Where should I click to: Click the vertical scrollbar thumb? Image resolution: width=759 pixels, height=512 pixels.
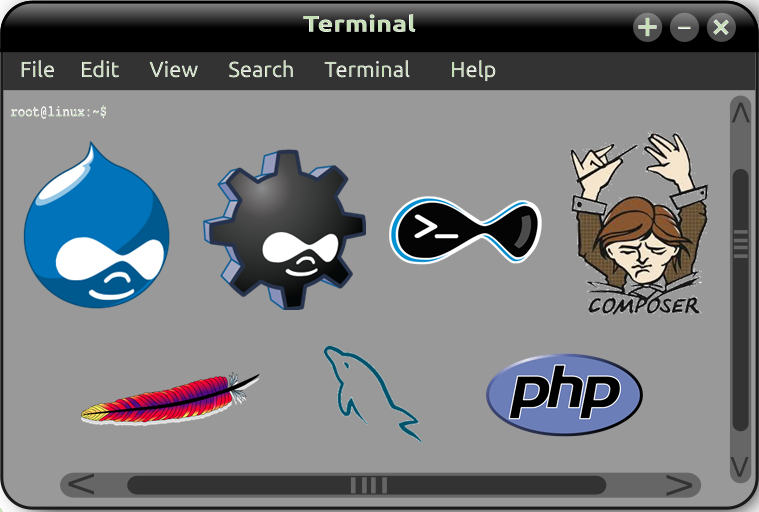click(x=741, y=300)
